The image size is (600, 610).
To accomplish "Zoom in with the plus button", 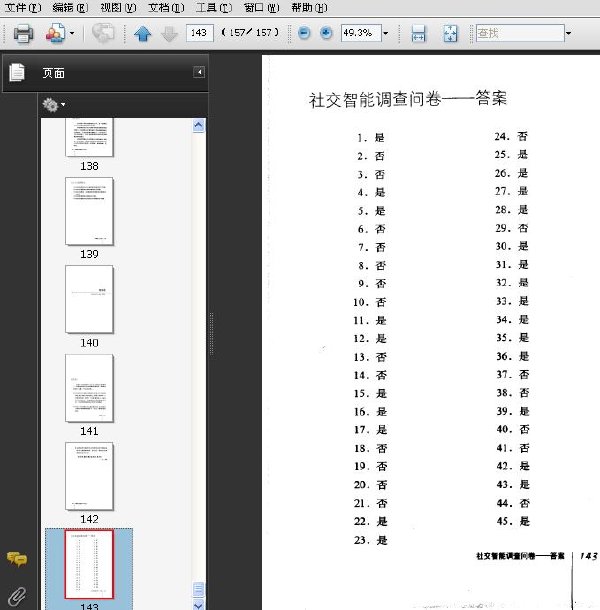I will tap(326, 33).
